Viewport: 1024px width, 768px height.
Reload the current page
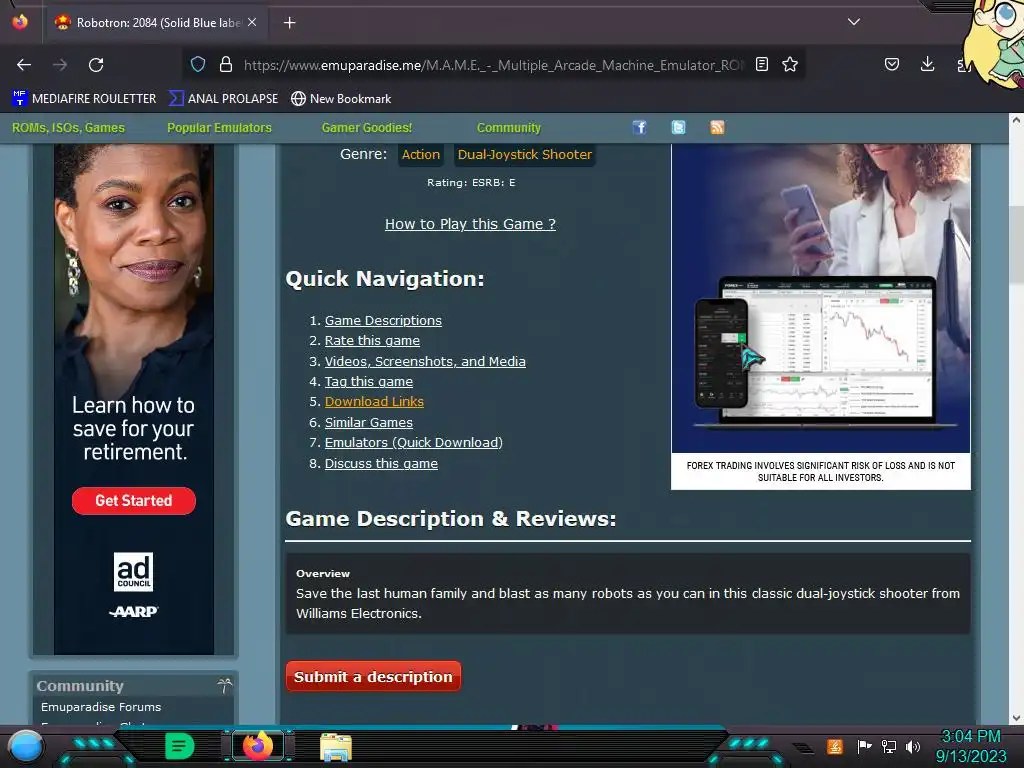96,65
